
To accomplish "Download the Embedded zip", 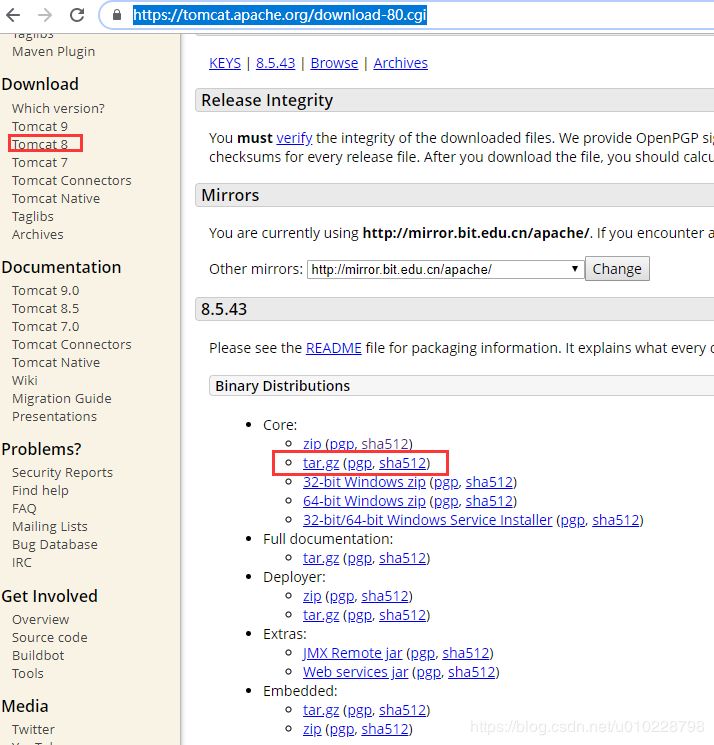I will pos(312,729).
